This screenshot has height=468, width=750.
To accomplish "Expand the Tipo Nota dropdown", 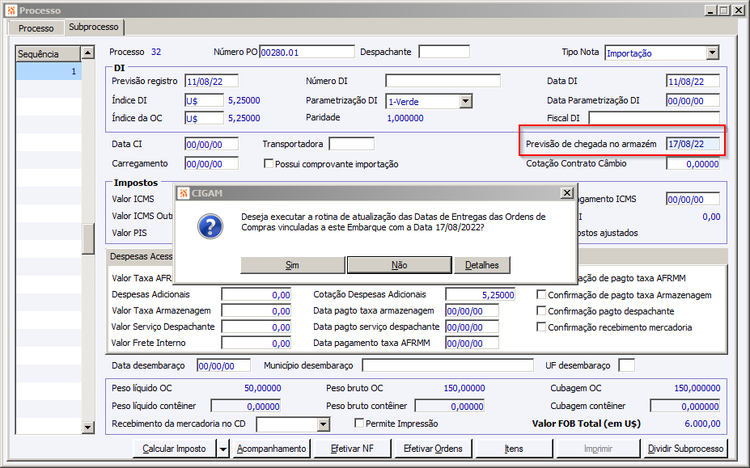I will coord(712,53).
